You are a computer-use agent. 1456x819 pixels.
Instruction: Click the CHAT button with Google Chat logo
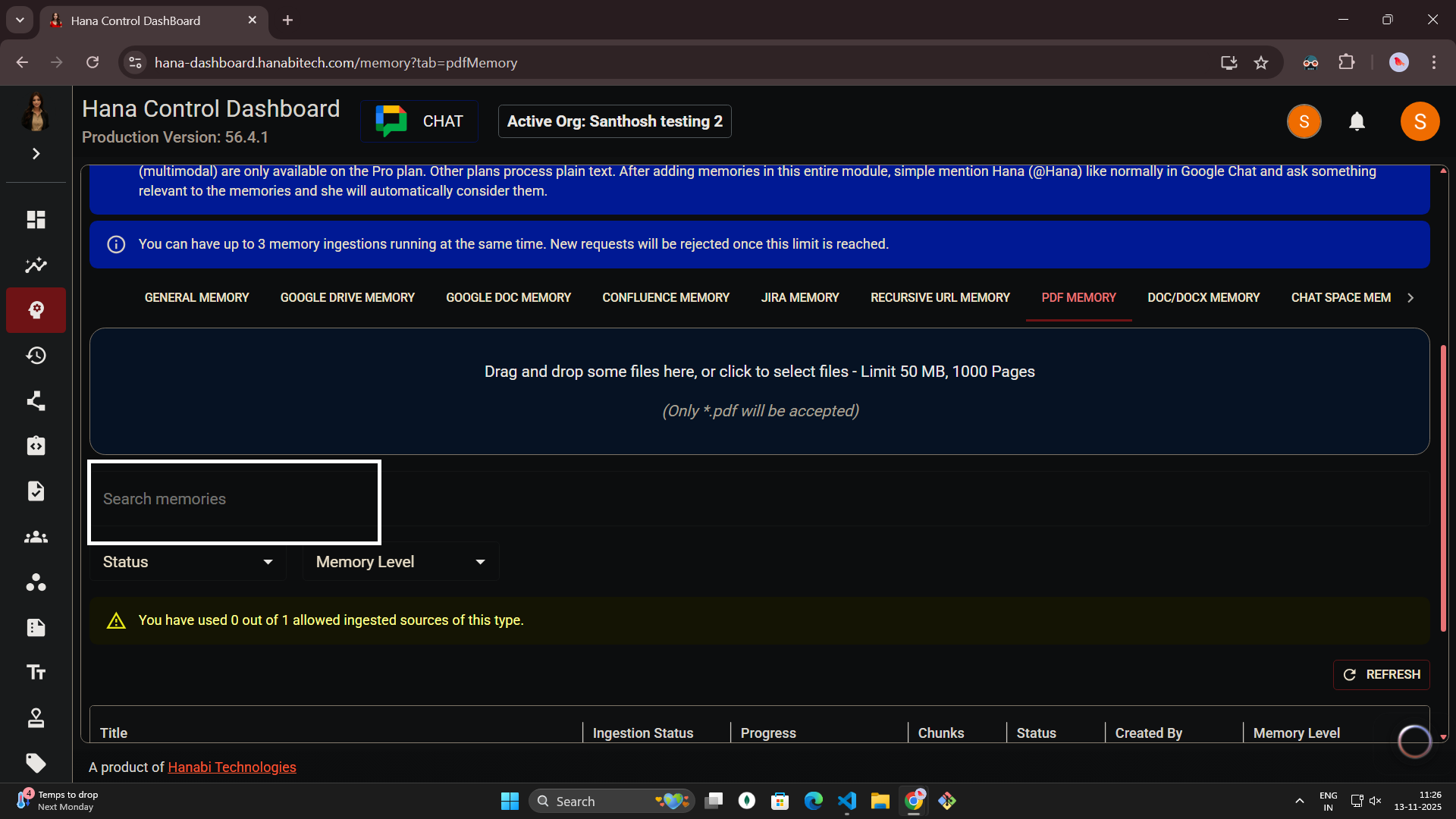419,121
